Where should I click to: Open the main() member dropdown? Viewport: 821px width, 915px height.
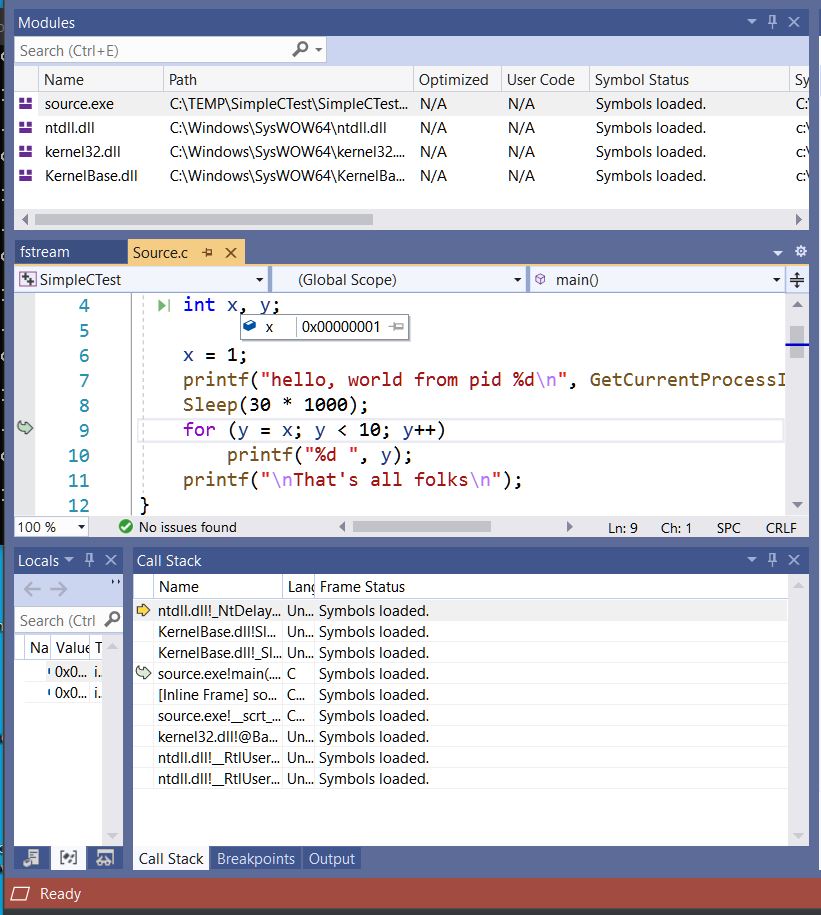(x=776, y=280)
